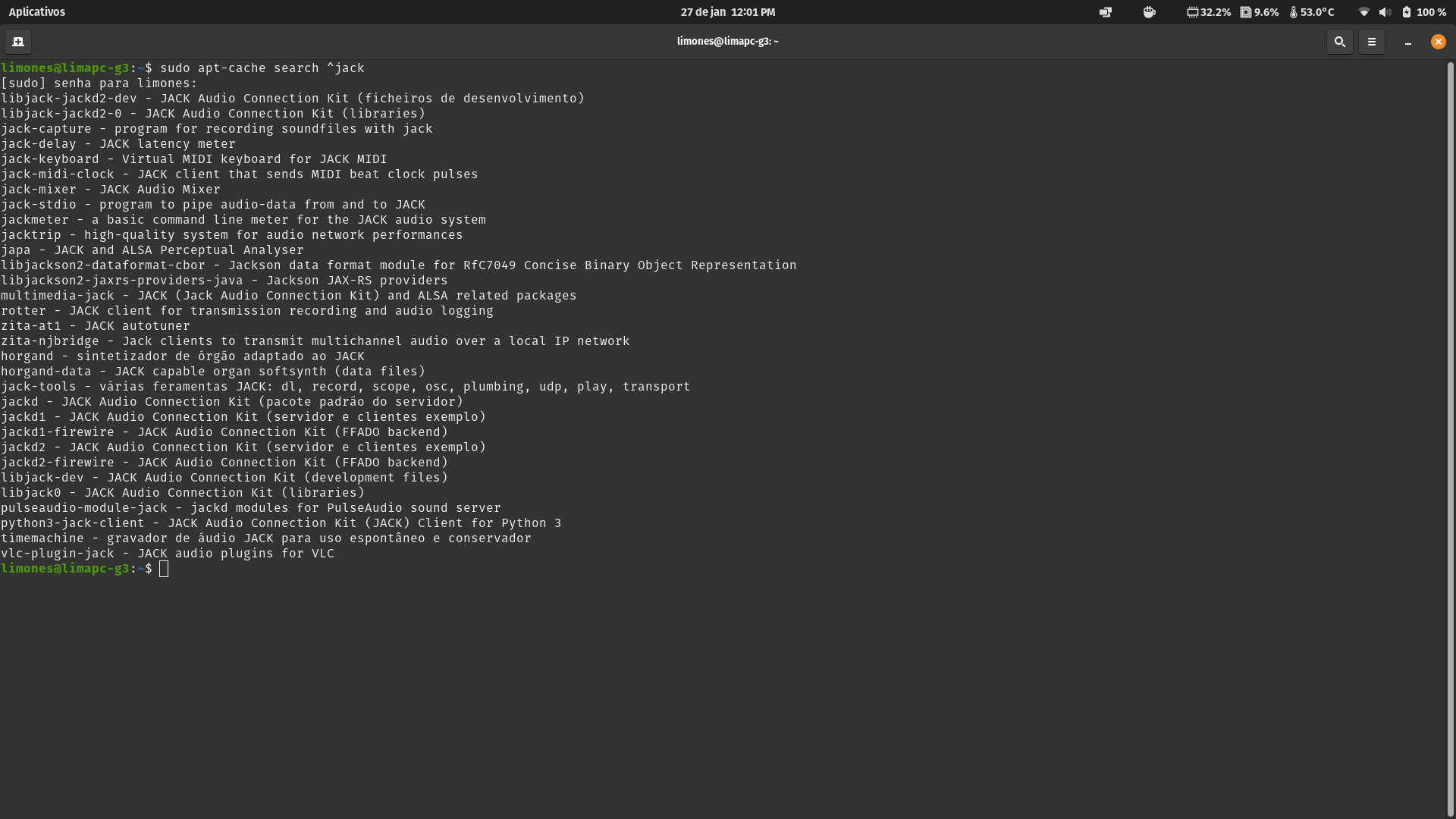Click the RAM usage indicator 32.2%
The height and width of the screenshot is (819, 1456).
tap(1209, 12)
